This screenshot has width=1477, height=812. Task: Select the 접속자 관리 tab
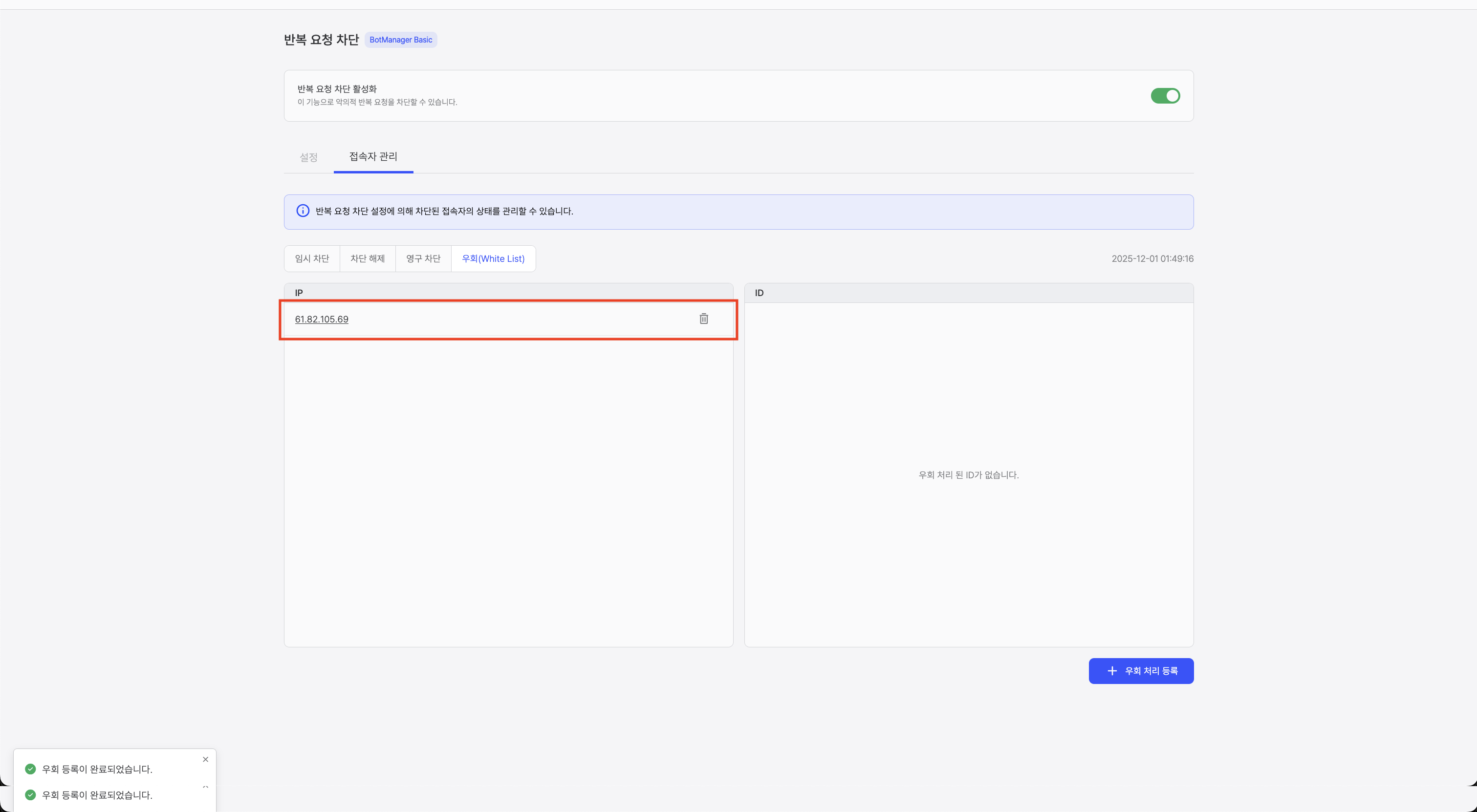point(373,156)
